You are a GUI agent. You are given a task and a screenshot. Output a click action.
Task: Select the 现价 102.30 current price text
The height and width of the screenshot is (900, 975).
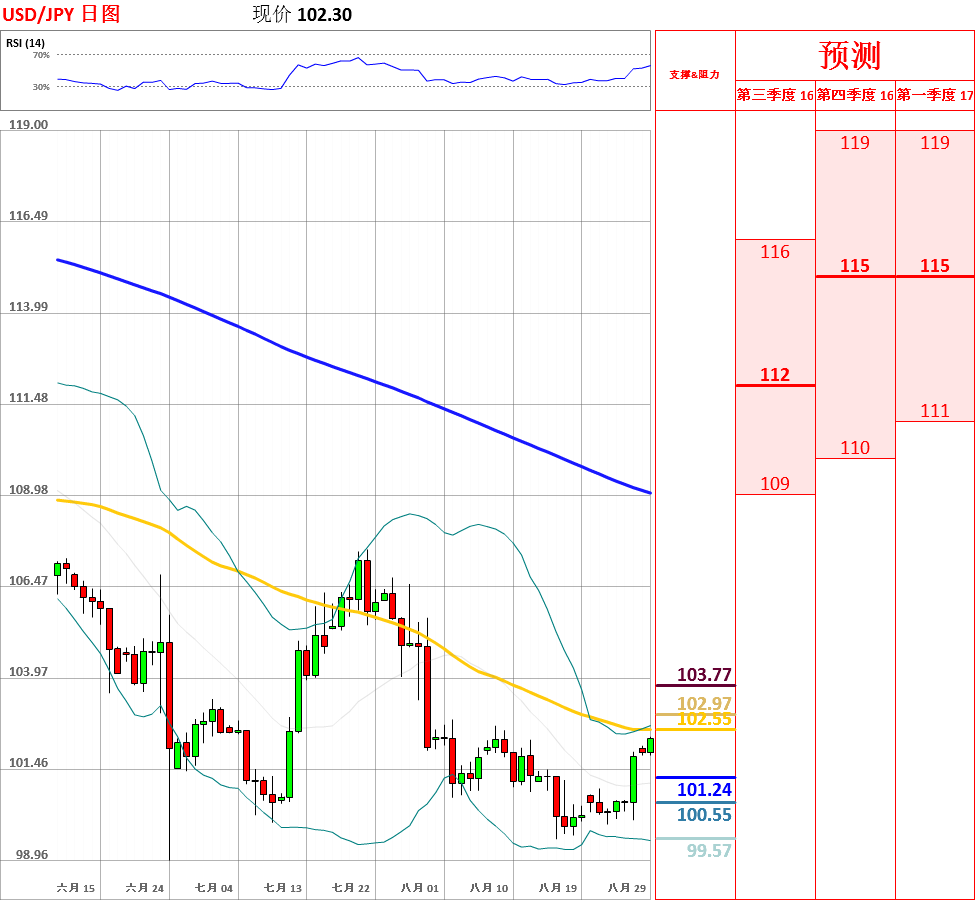coord(302,14)
